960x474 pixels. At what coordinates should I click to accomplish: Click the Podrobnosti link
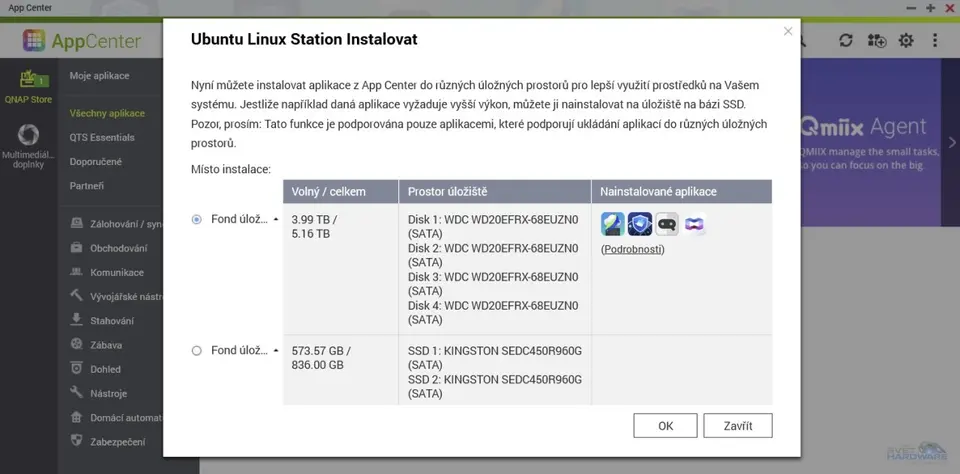632,249
